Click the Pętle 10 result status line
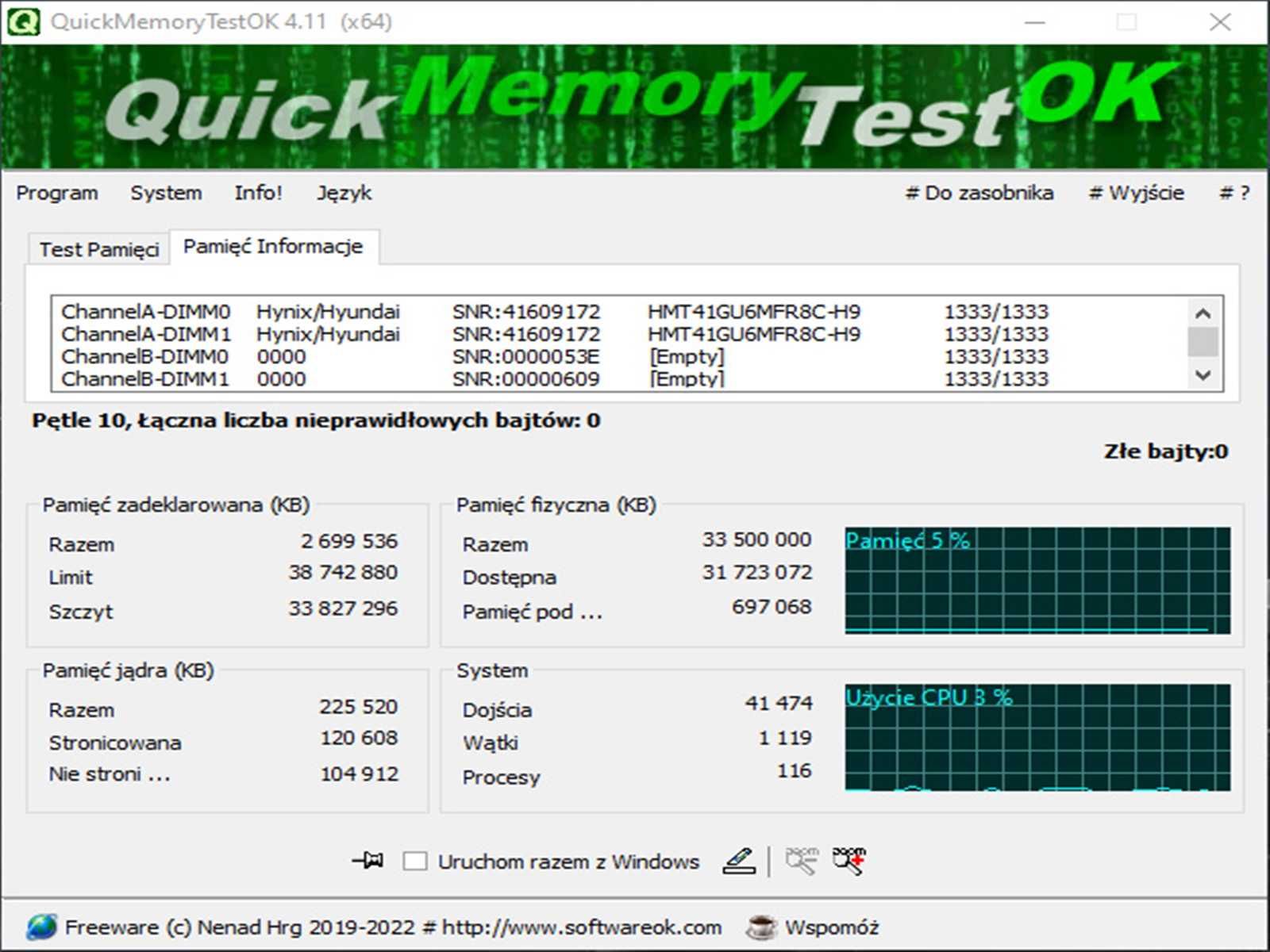This screenshot has height=952, width=1270. click(316, 420)
